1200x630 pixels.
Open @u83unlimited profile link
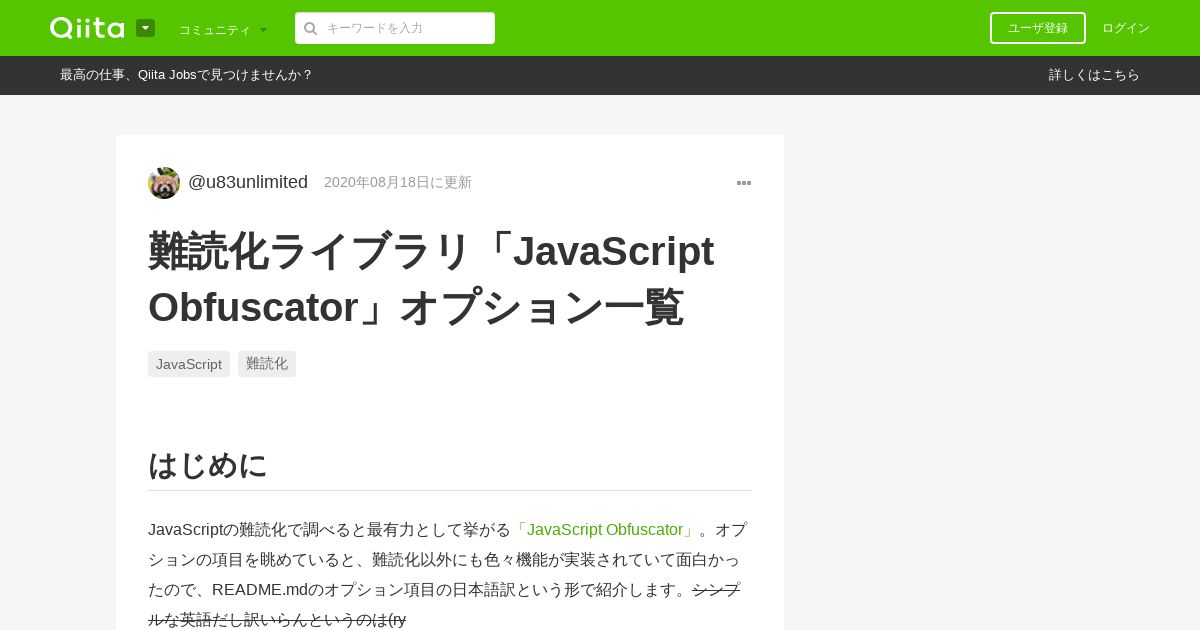coord(248,182)
